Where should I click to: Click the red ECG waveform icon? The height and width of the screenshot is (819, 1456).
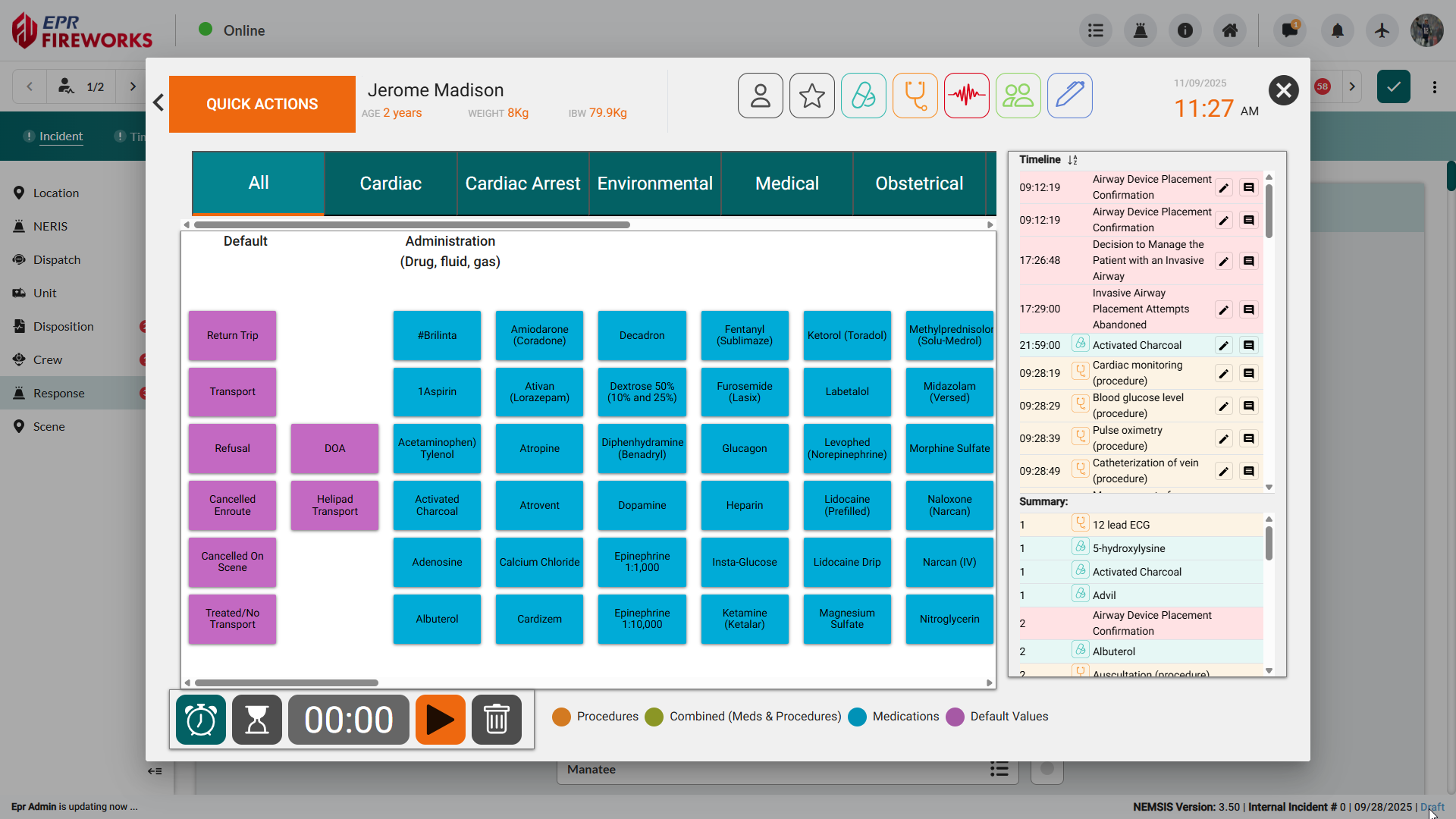point(966,96)
